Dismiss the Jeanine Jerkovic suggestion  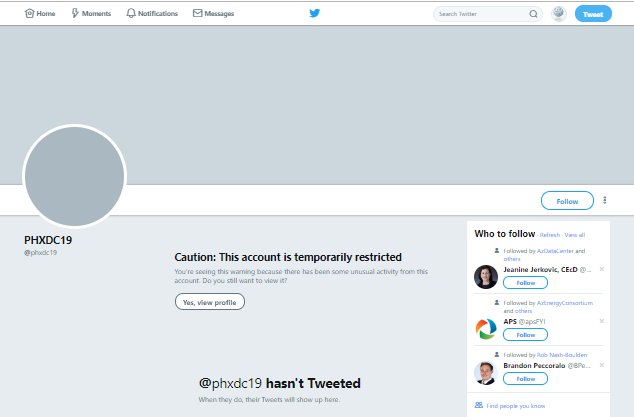coord(602,269)
